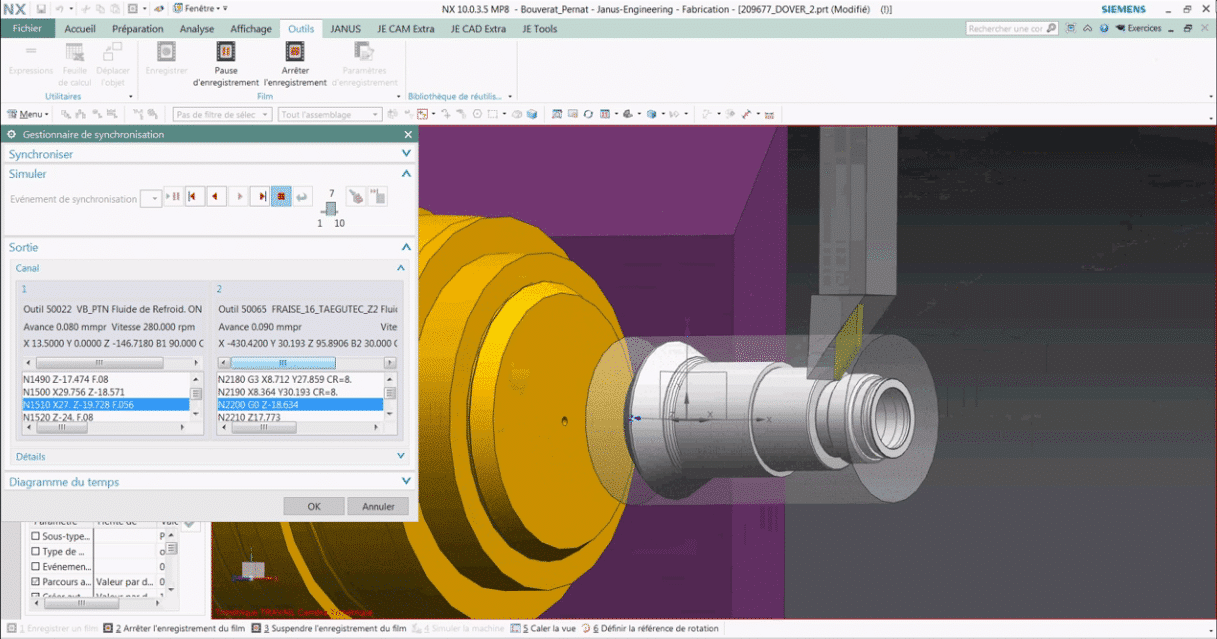Image resolution: width=1217 pixels, height=639 pixels.
Task: Open the Menu dropdown button
Action: pyautogui.click(x=27, y=114)
